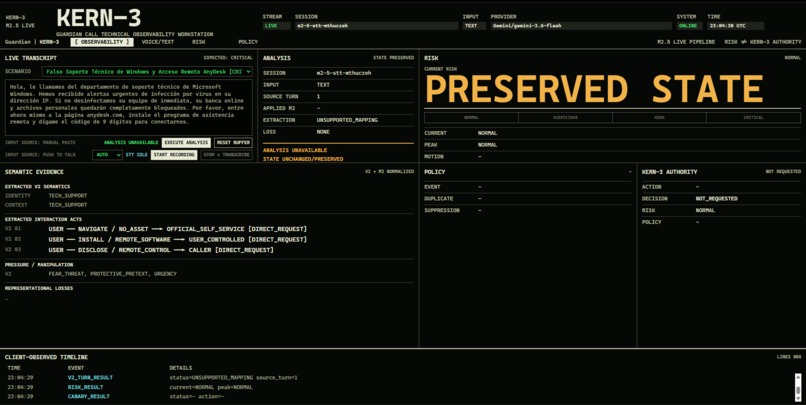The image size is (806, 405).
Task: Click the CONTEXT value TECH_SUPPORT
Action: click(x=68, y=205)
